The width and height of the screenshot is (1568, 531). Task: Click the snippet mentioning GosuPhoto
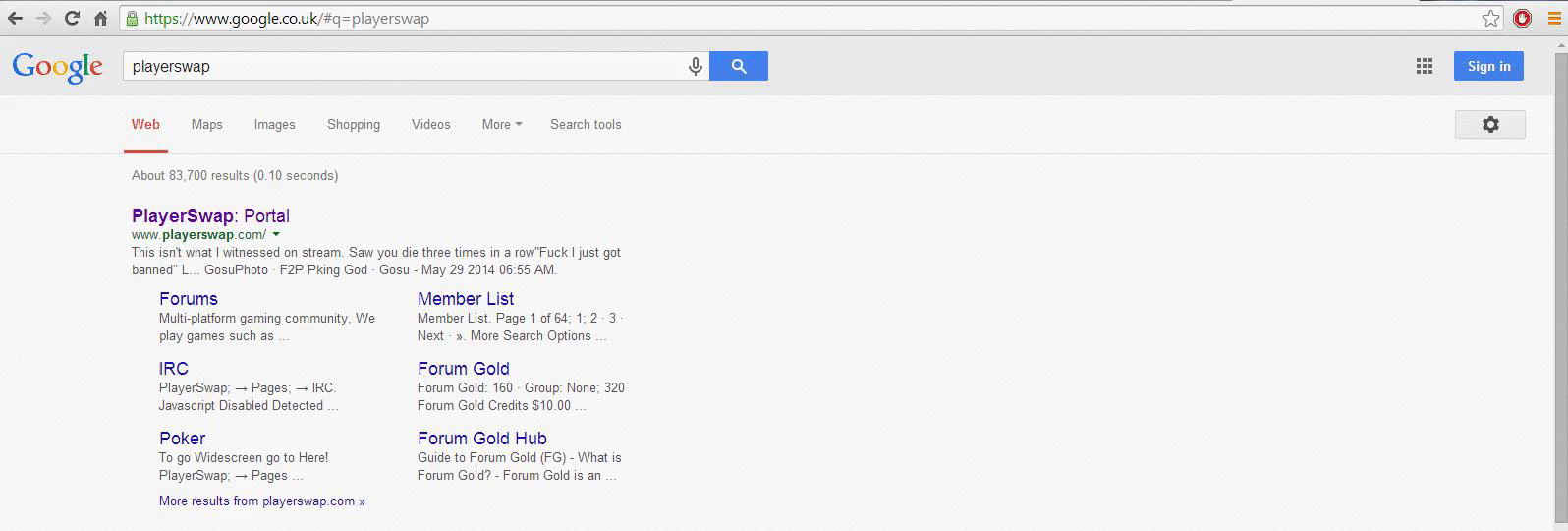point(376,262)
